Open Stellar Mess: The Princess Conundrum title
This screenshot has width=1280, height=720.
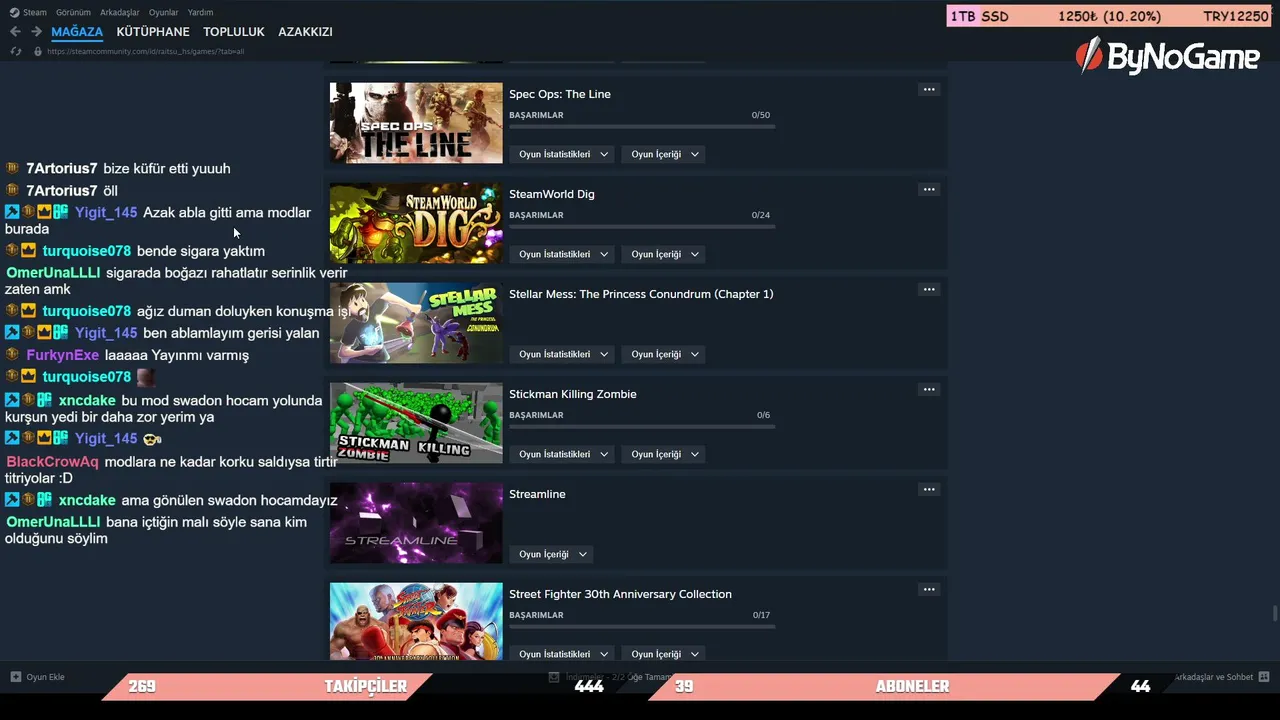point(641,294)
